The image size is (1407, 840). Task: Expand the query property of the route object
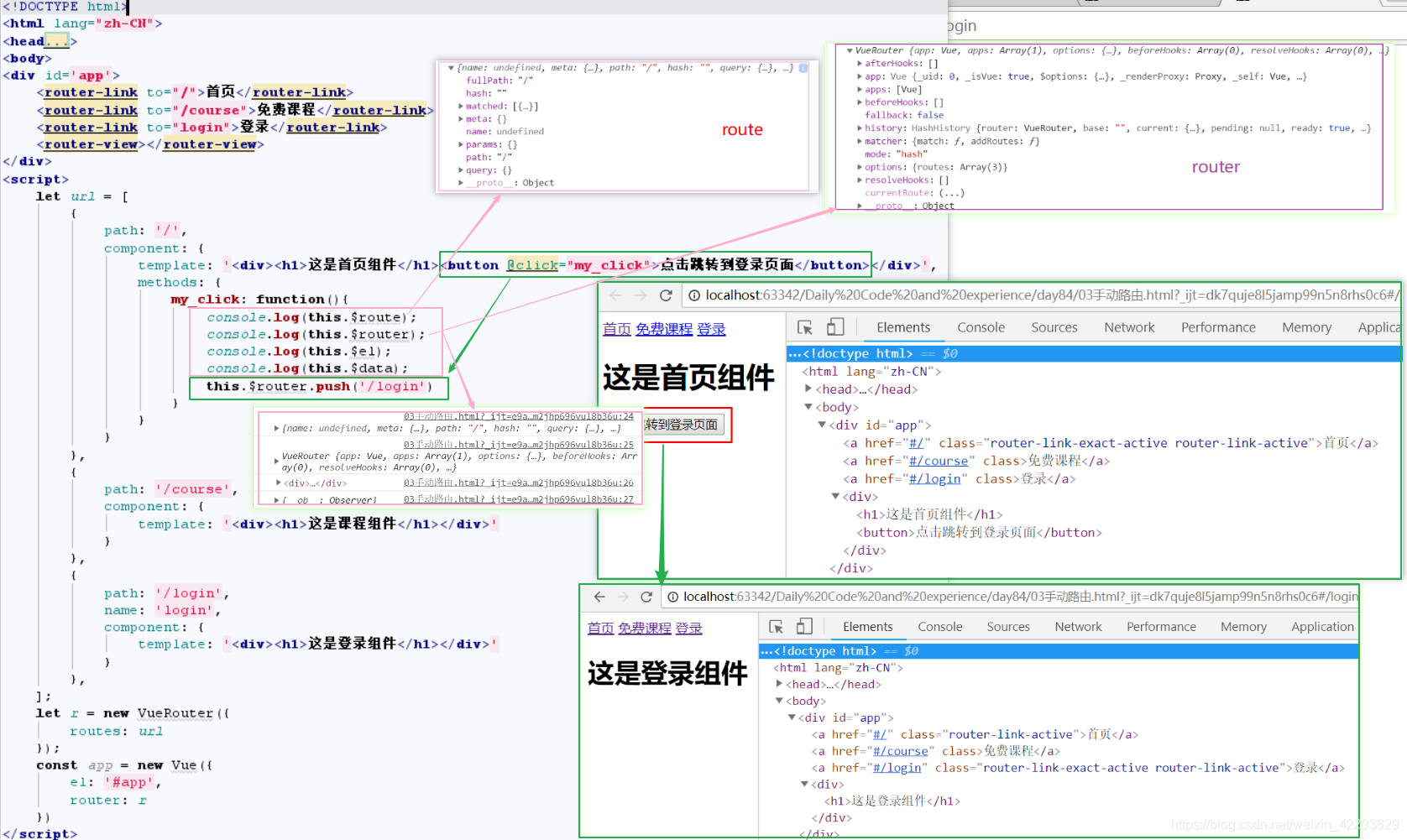click(x=460, y=170)
